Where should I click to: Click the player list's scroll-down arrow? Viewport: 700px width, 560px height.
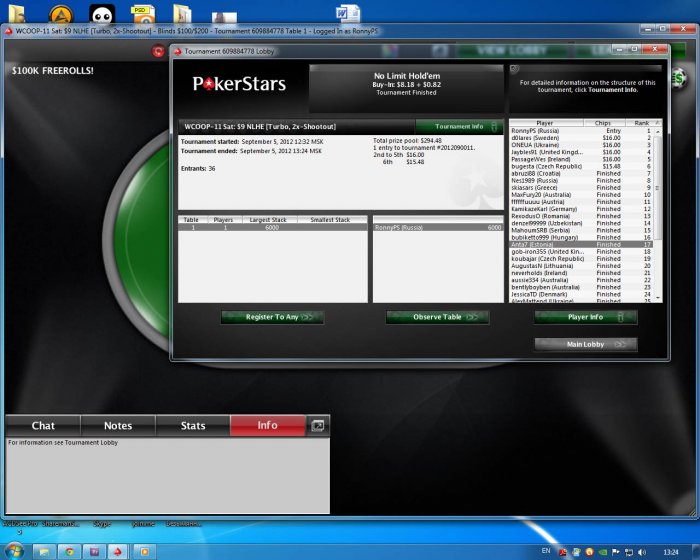(658, 297)
